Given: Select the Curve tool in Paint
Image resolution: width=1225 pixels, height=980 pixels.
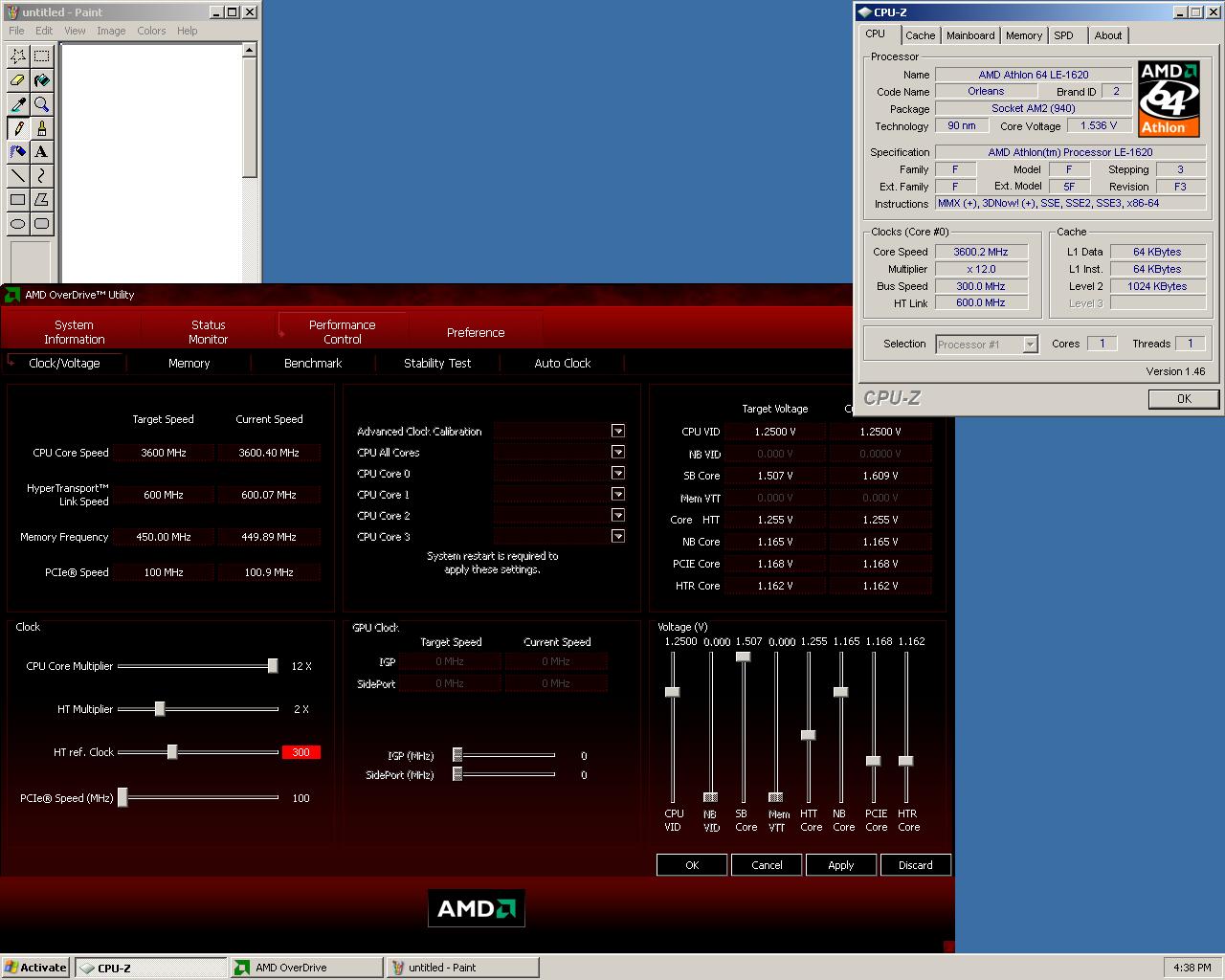Looking at the screenshot, I should tap(42, 176).
